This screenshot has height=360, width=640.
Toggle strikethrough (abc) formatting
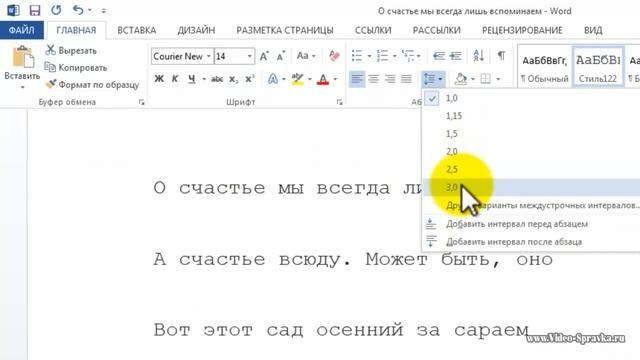click(x=217, y=79)
